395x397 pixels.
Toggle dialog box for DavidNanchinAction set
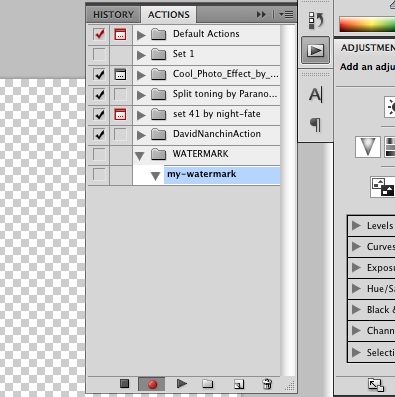pos(120,134)
